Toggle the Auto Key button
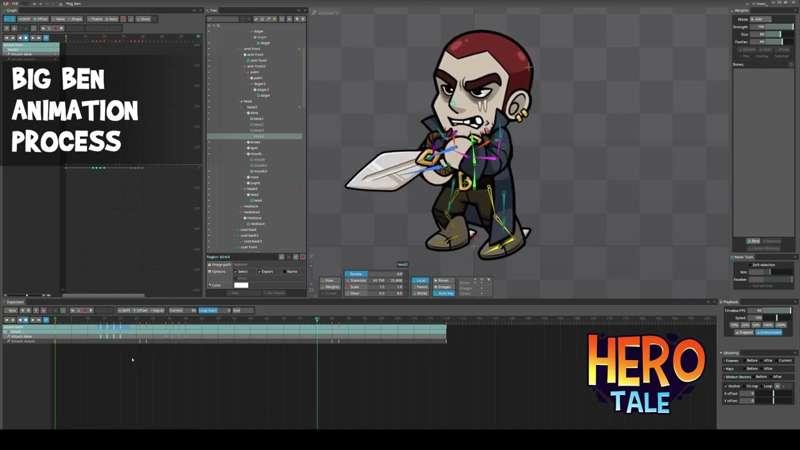Viewport: 800px width, 450px height. [443, 293]
